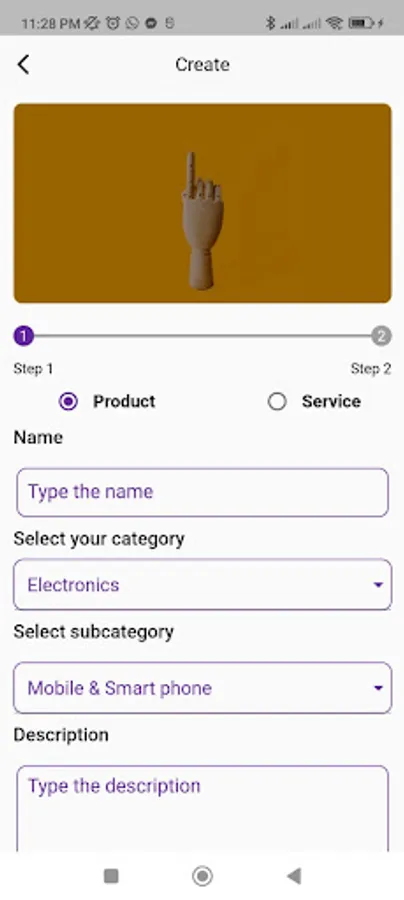Select the Product radio button

[x=68, y=401]
